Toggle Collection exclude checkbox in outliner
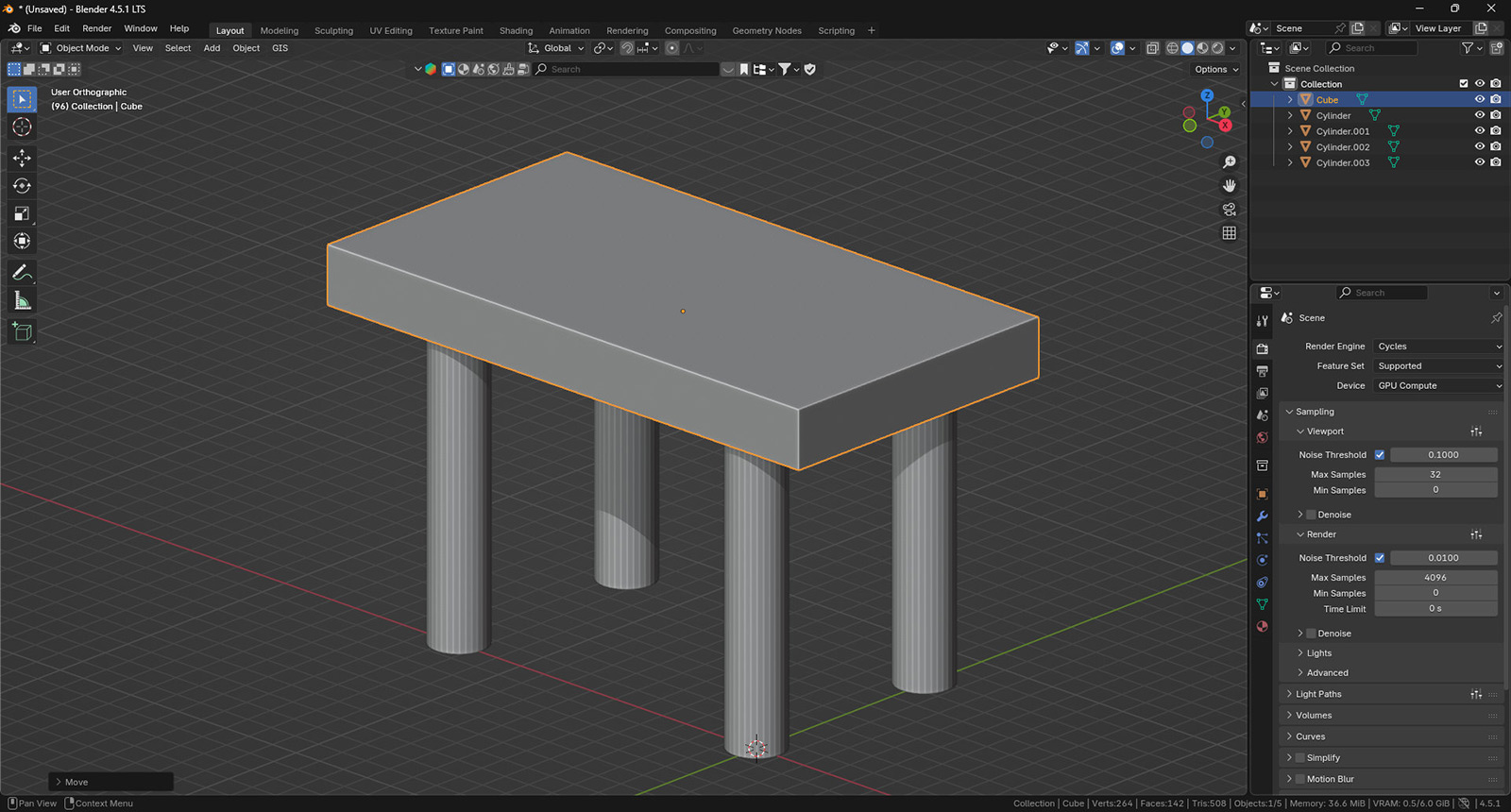 (1464, 84)
